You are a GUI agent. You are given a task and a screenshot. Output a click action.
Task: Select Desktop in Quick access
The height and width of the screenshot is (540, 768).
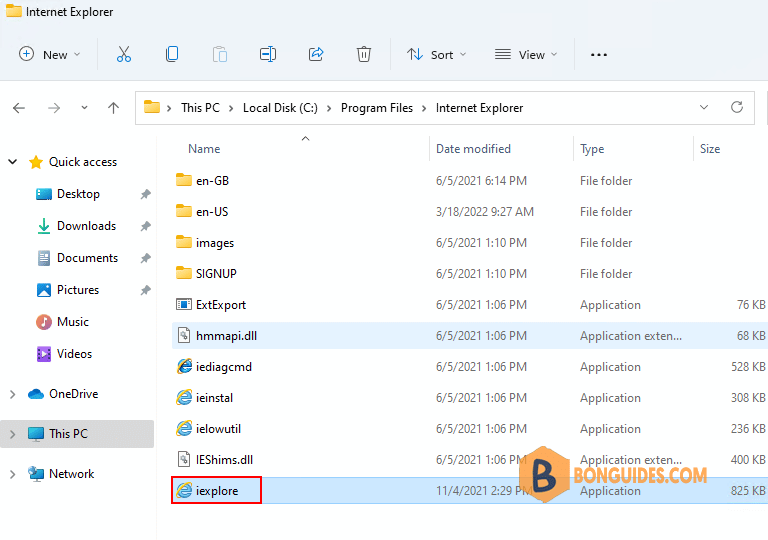78,194
